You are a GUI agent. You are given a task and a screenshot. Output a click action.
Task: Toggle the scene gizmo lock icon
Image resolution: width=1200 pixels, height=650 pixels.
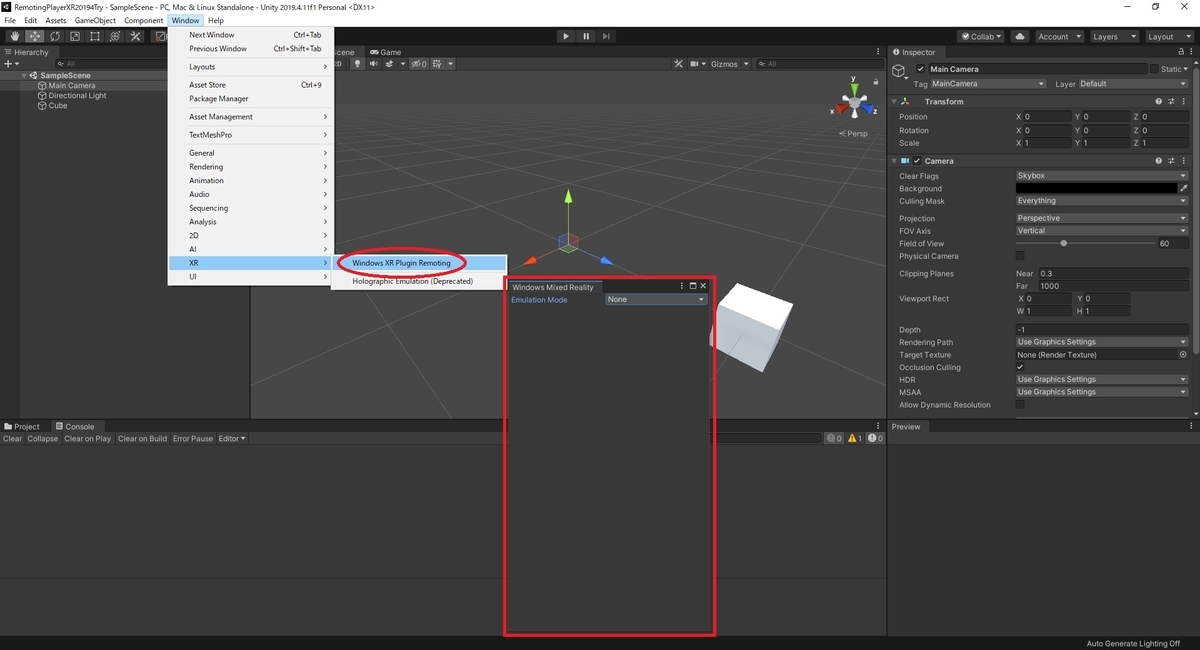tap(877, 82)
